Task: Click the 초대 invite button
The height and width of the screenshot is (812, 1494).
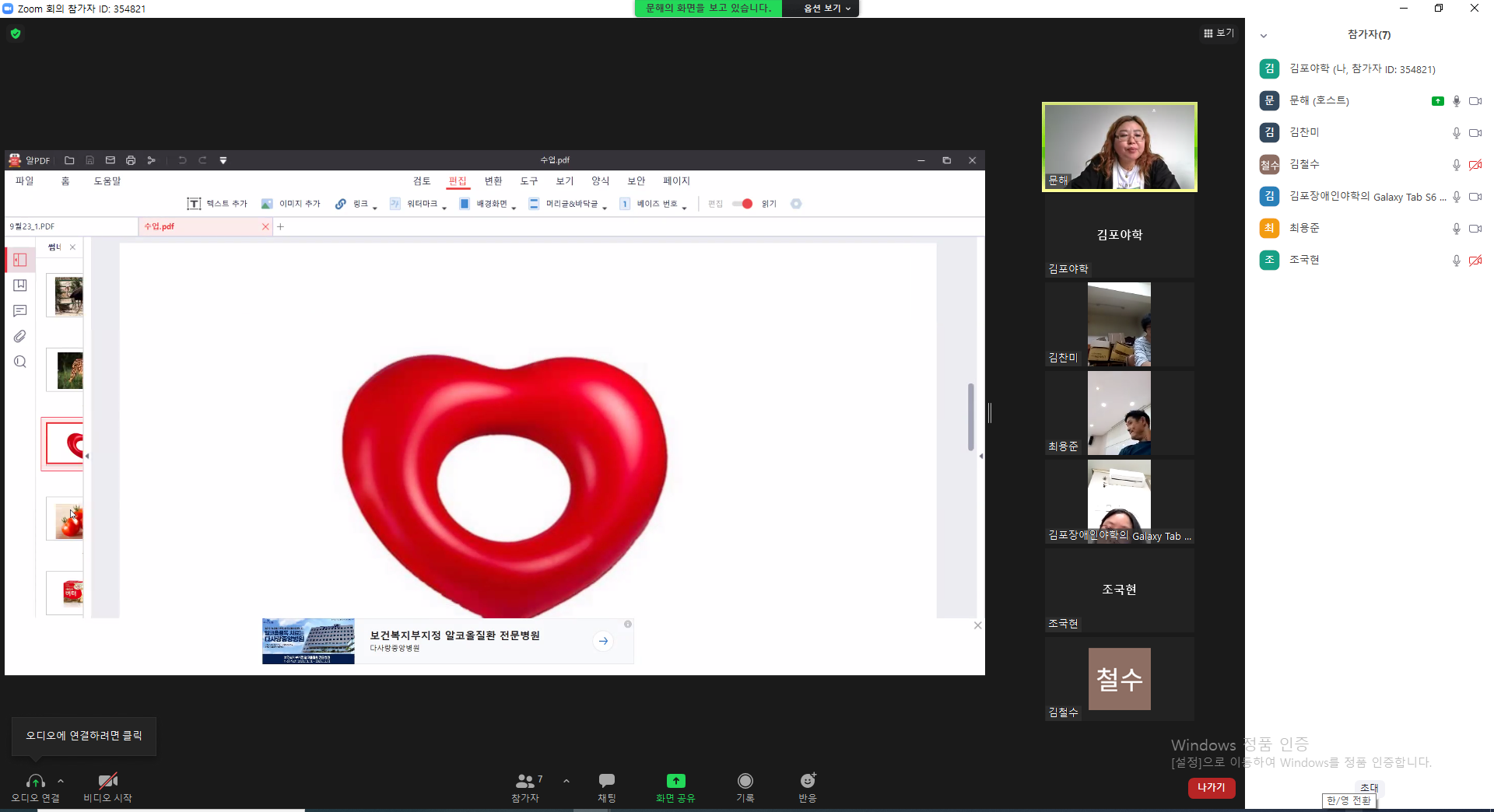Action: point(1369,787)
